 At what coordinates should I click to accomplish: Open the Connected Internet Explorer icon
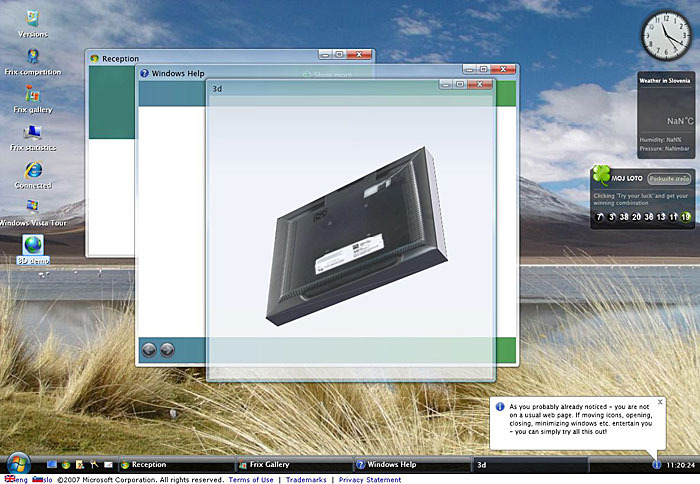33,175
